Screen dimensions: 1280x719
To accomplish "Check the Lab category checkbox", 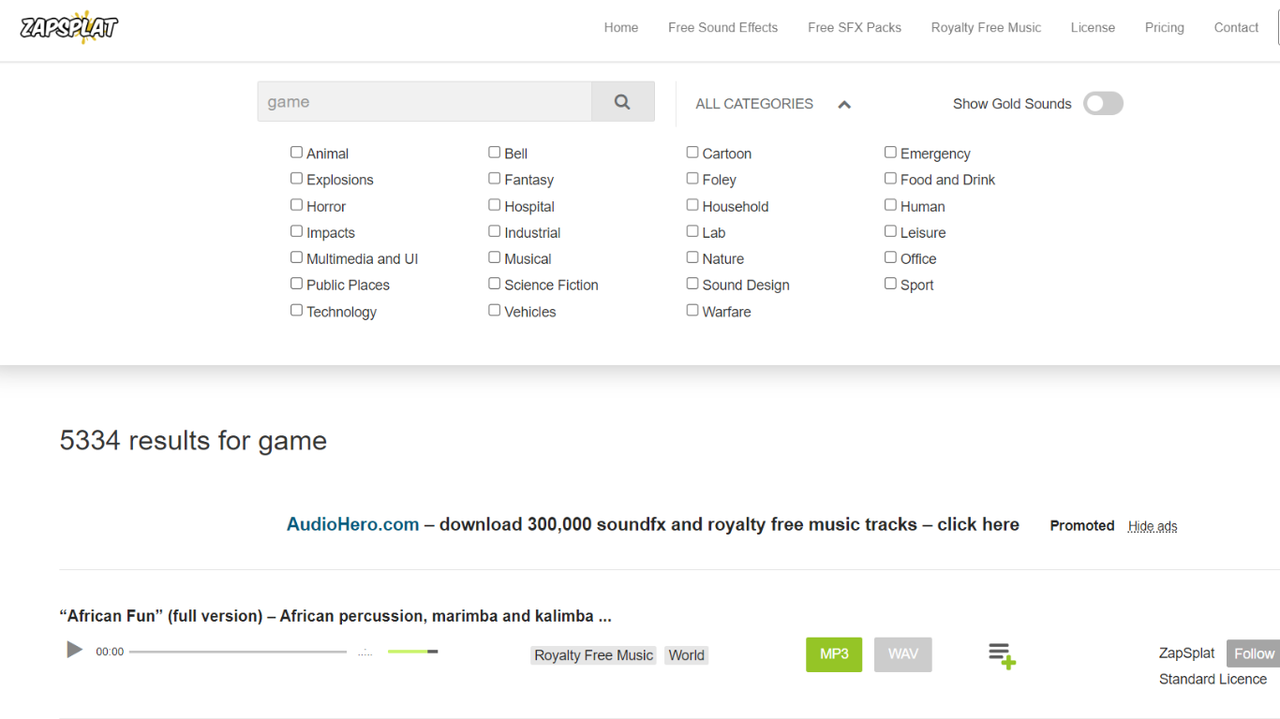I will (x=692, y=231).
